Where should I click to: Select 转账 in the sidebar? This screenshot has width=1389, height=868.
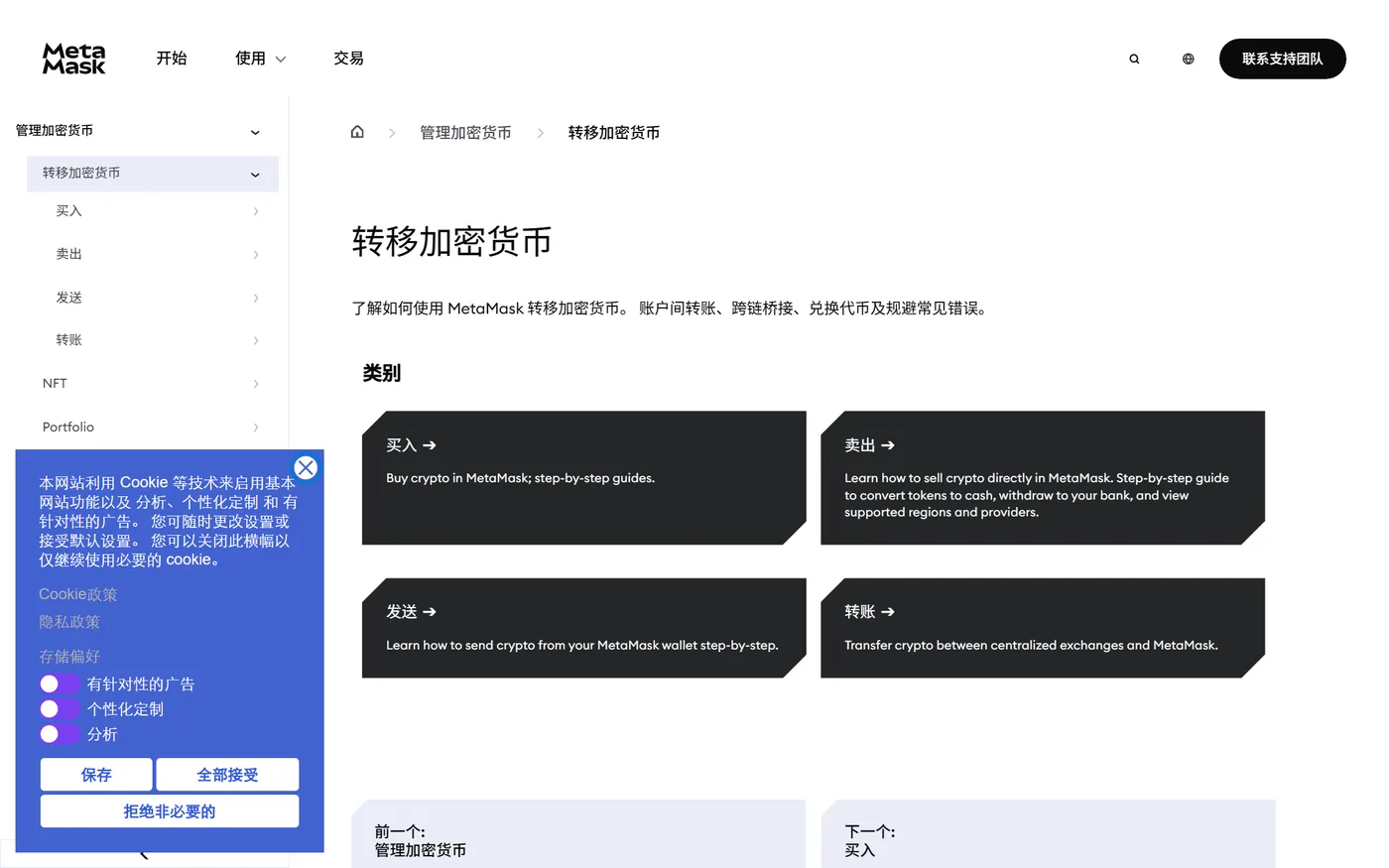click(x=68, y=339)
